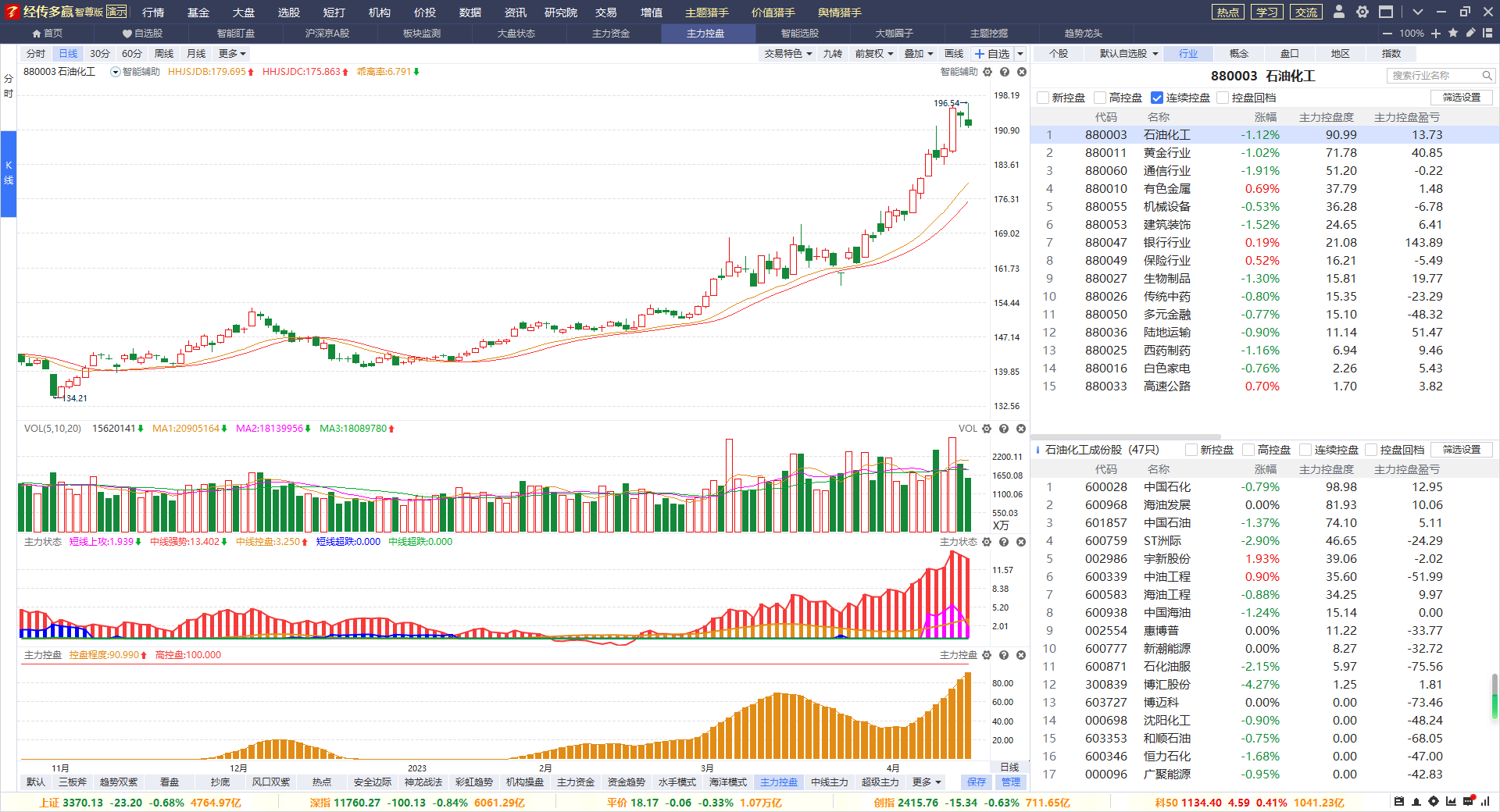This screenshot has width=1500, height=812.
Task: Enable 控盘回档 checkbox in industry filter
Action: pos(1223,98)
